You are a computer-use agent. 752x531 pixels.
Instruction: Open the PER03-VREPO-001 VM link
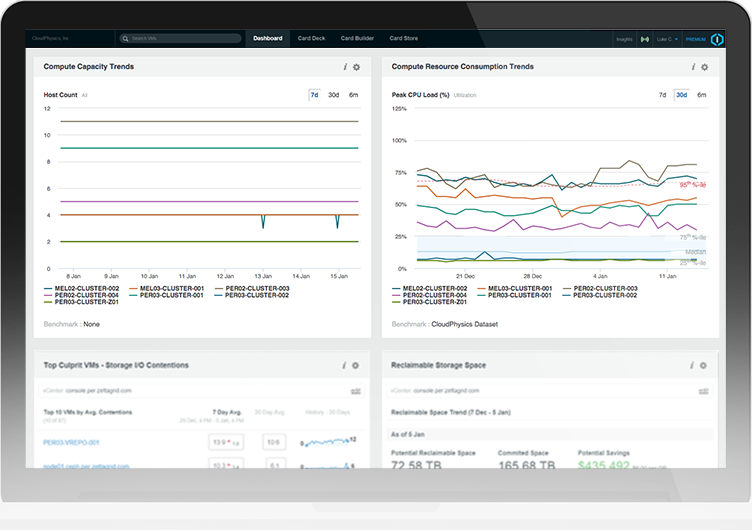tap(73, 441)
